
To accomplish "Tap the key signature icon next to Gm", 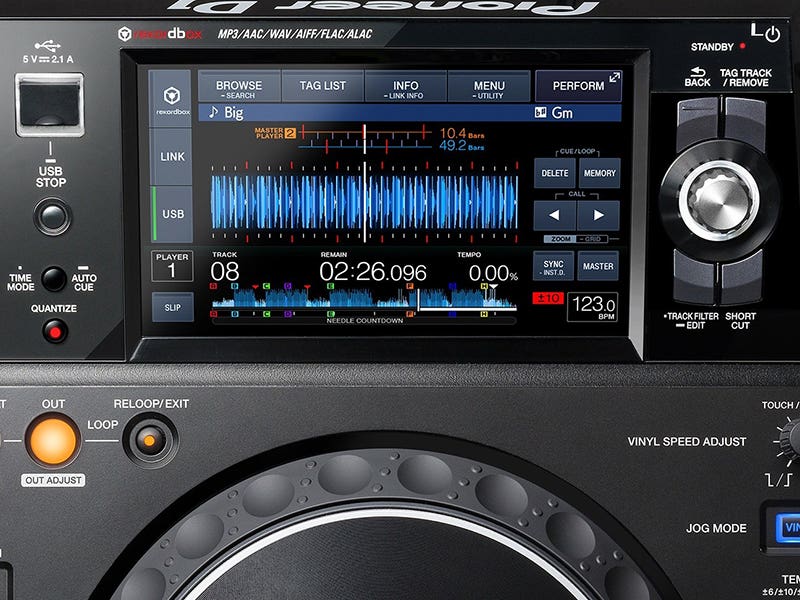I will pyautogui.click(x=540, y=112).
